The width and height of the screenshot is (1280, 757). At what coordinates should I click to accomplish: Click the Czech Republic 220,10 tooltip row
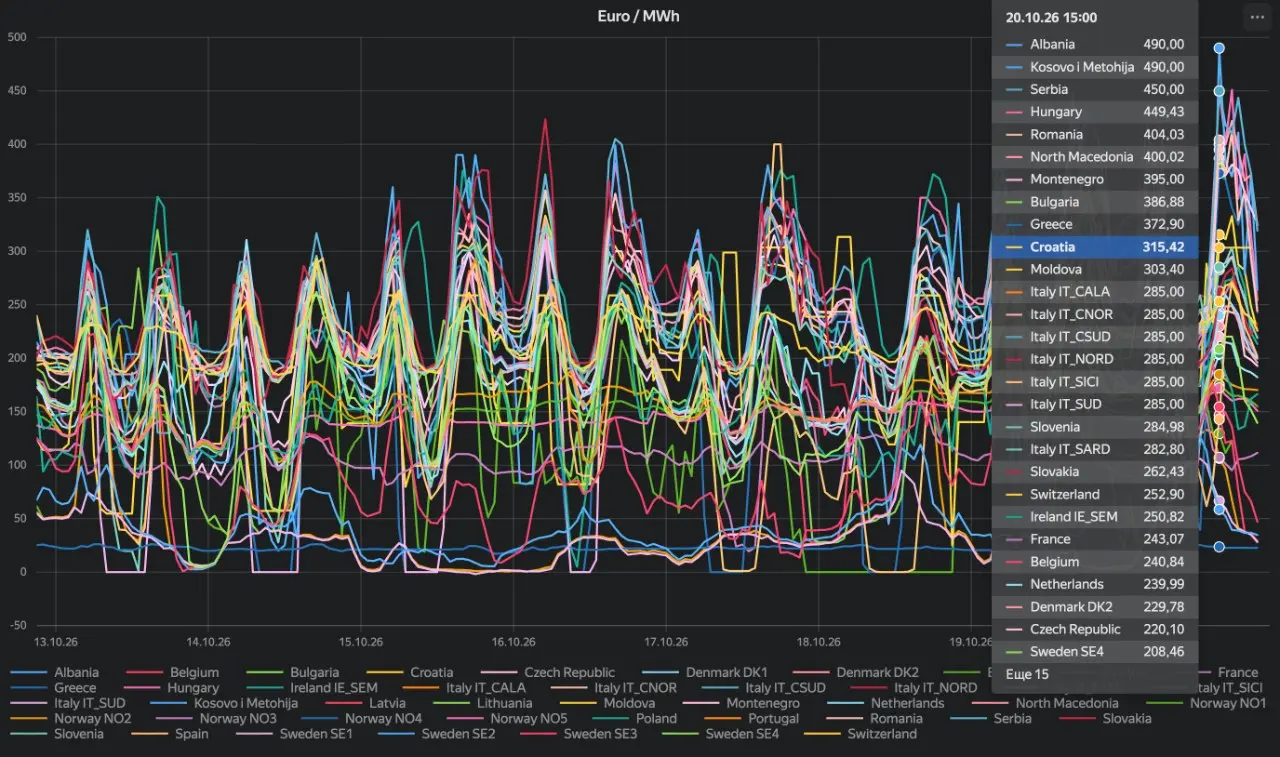pyautogui.click(x=1095, y=629)
